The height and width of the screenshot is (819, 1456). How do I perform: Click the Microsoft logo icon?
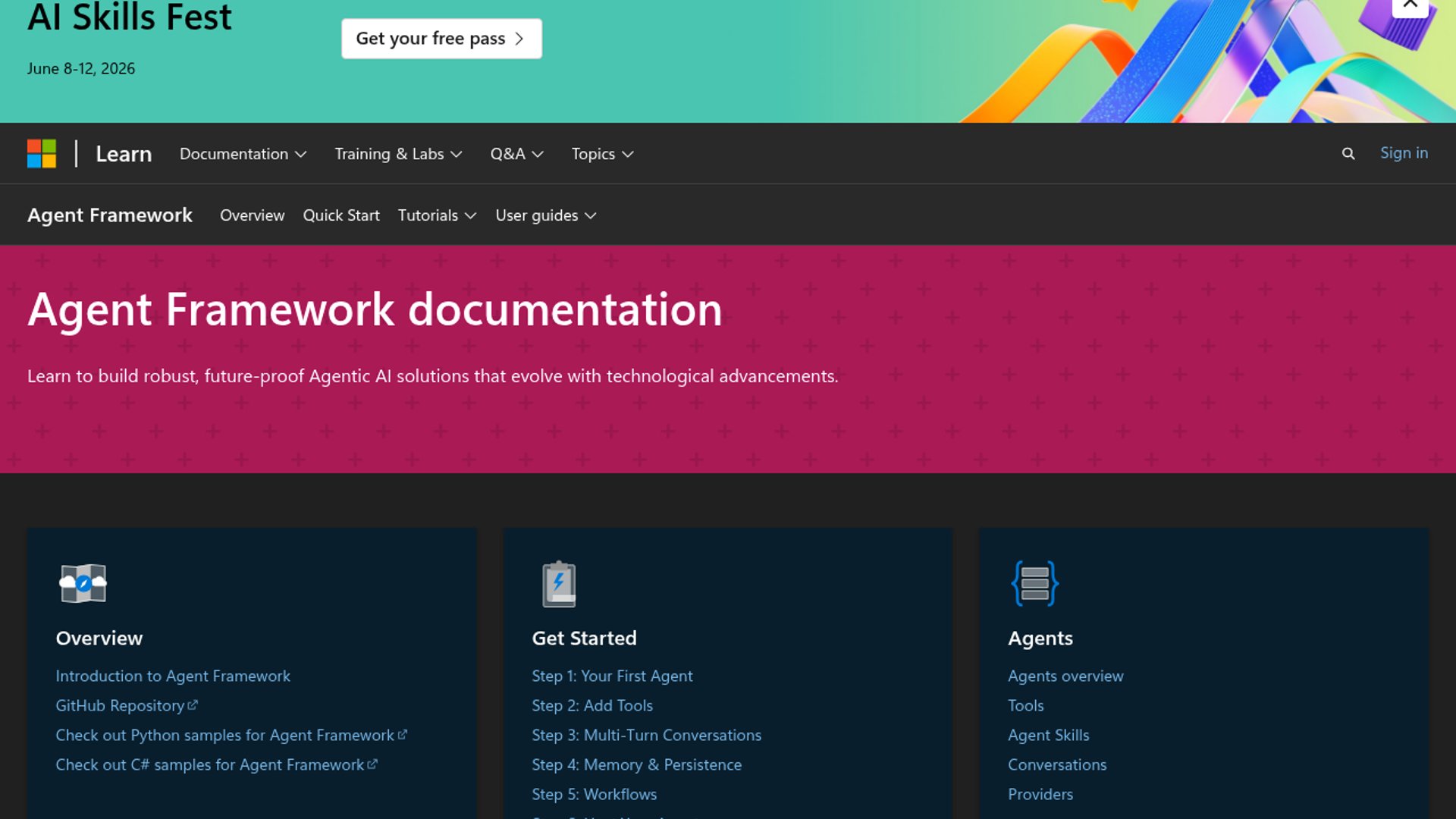click(x=42, y=153)
